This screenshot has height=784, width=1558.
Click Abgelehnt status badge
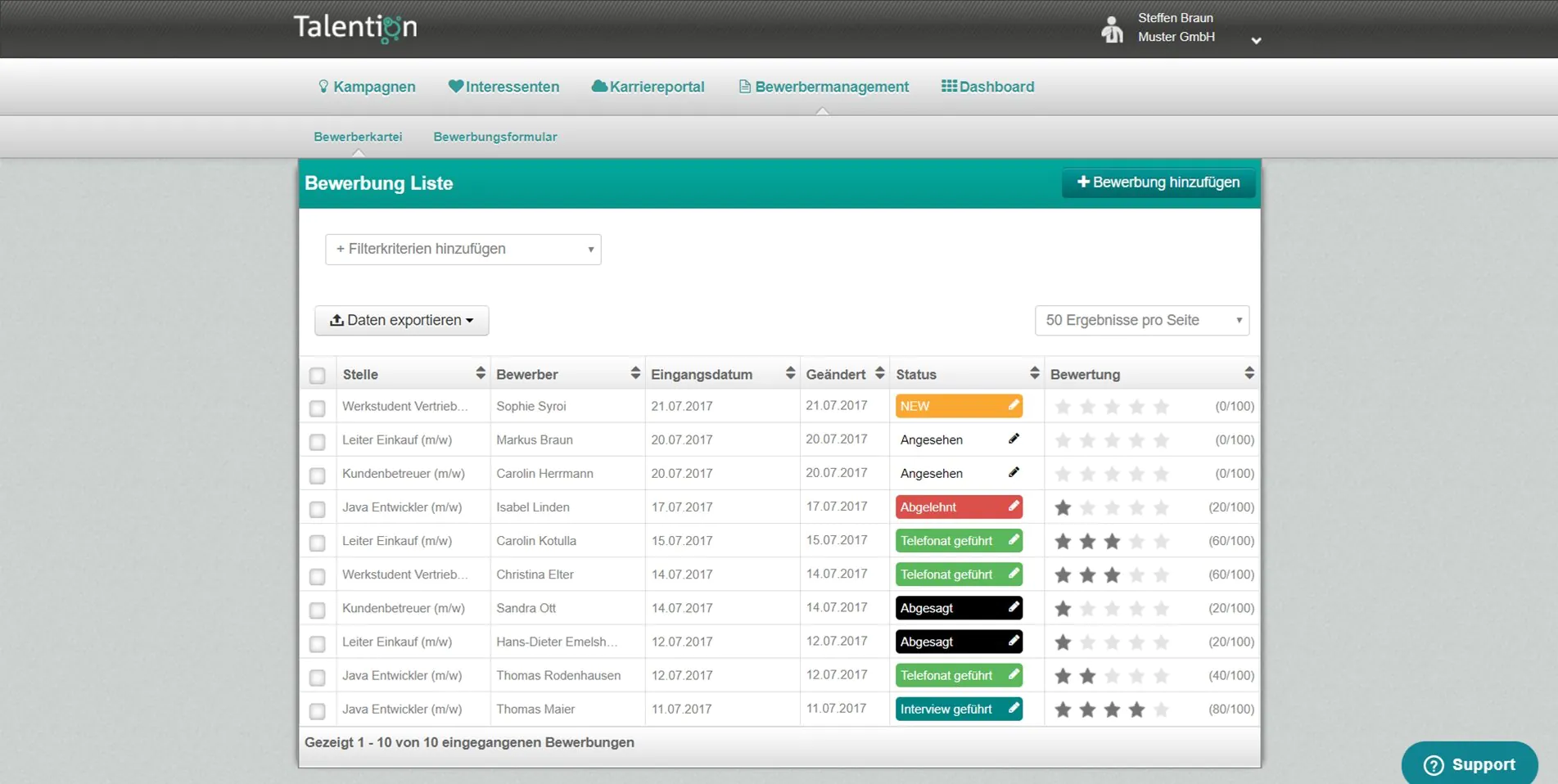[959, 507]
